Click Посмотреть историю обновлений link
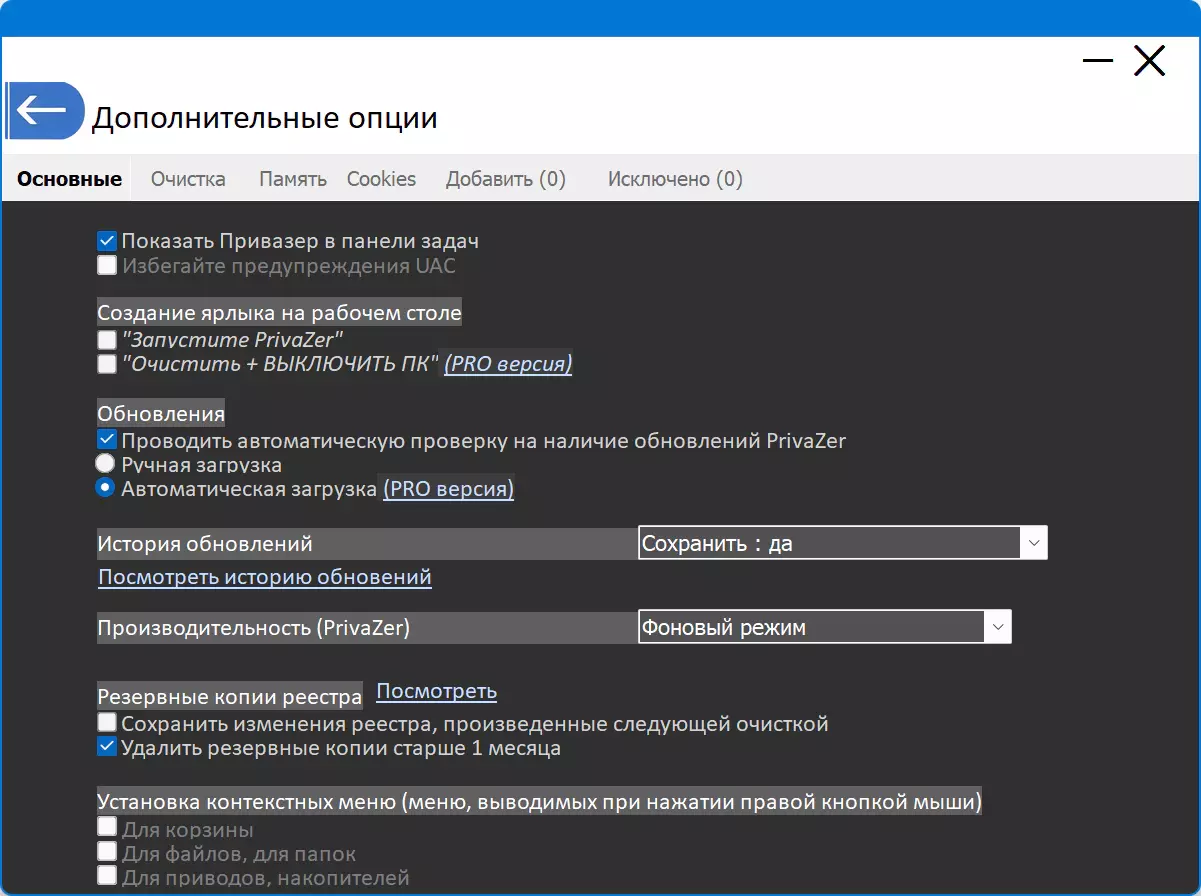1201x896 pixels. click(x=265, y=577)
